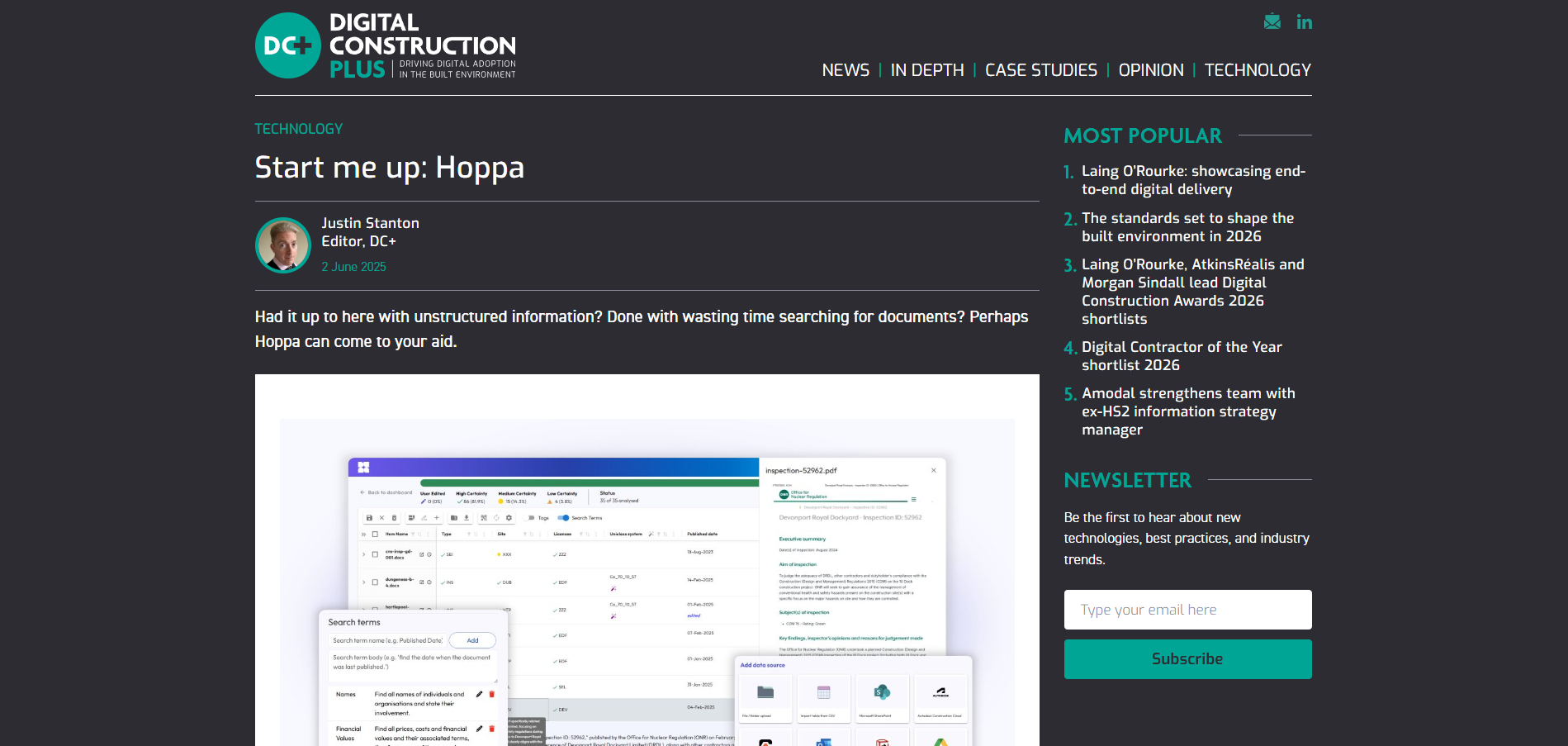Open the three-dot menu on the Site column
1568x746 pixels.
pyautogui.click(x=540, y=534)
